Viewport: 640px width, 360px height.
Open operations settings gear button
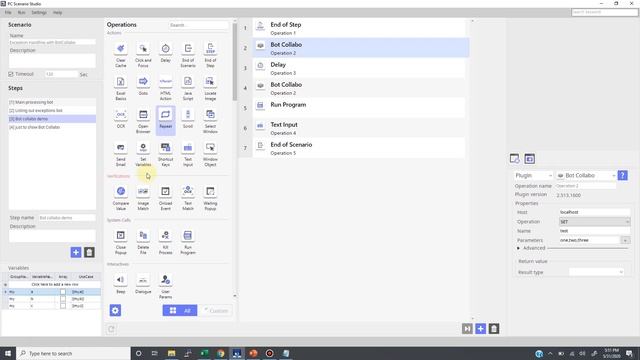click(115, 311)
